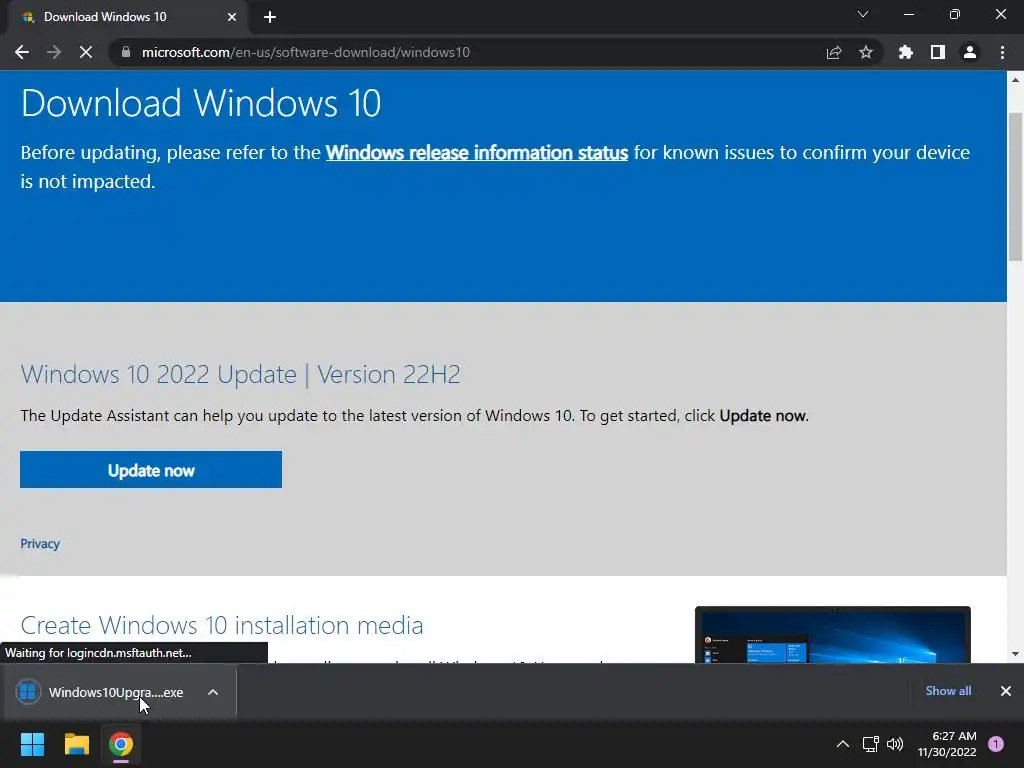Click scrollbar up arrow
This screenshot has width=1024, height=768.
(1015, 80)
